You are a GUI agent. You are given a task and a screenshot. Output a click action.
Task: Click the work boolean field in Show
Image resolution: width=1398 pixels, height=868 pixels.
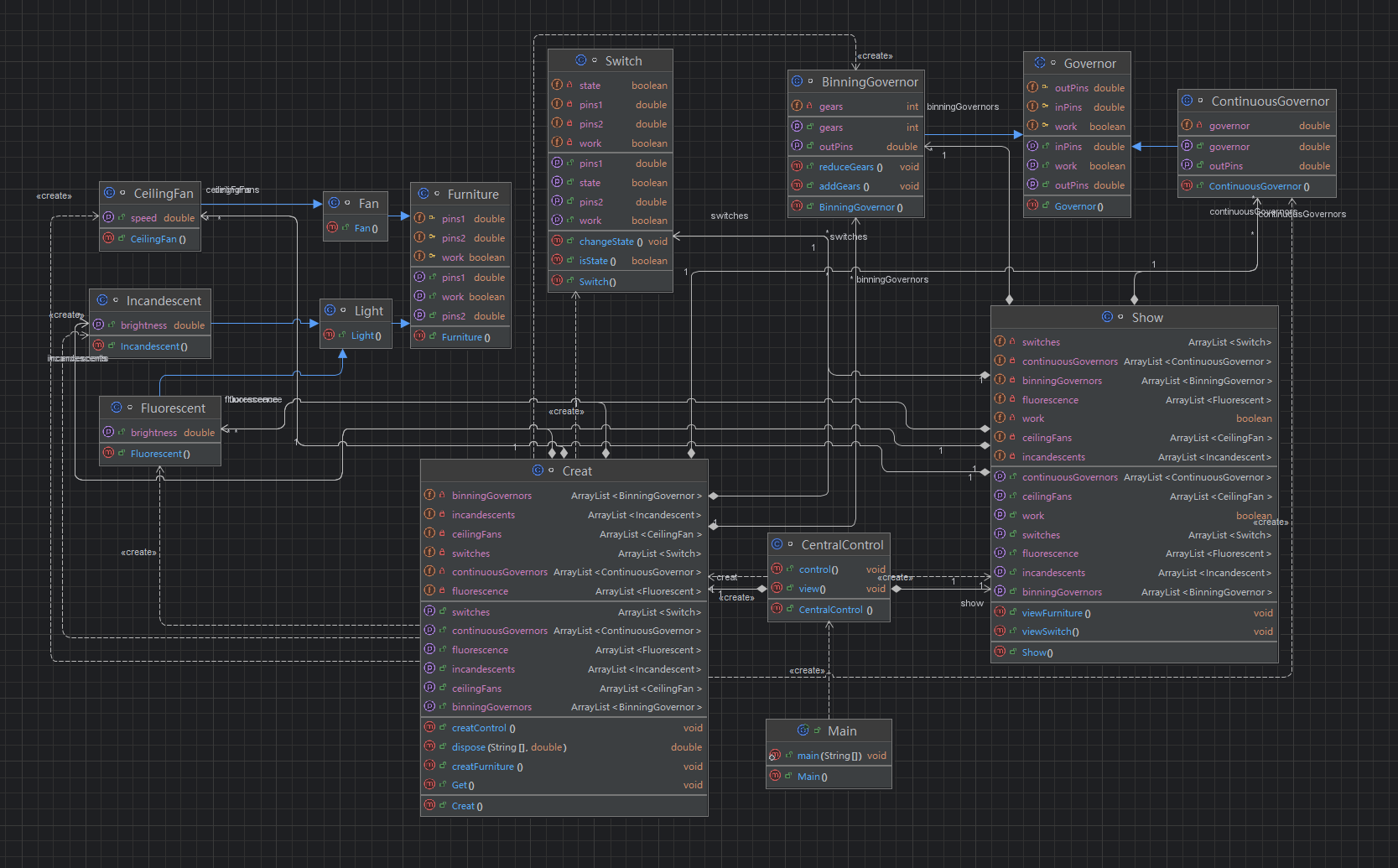[x=1135, y=418]
